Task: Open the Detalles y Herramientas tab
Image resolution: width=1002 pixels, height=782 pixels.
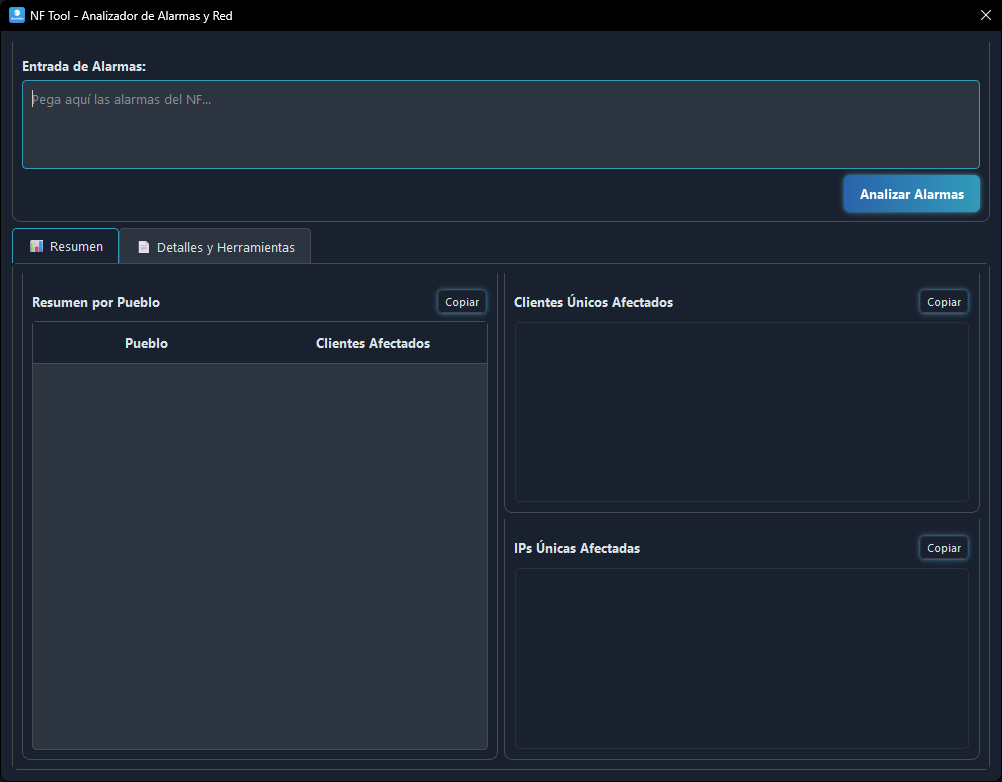Action: (x=225, y=247)
